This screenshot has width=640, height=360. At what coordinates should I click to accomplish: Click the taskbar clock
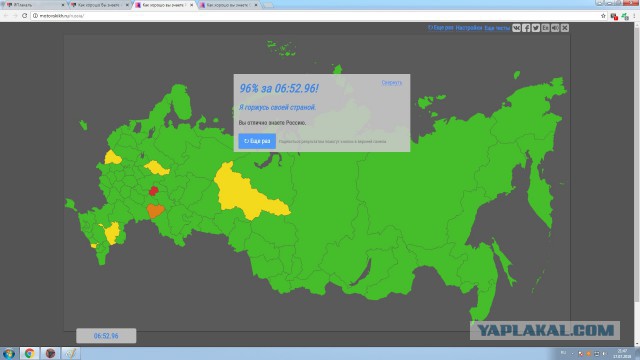point(622,353)
